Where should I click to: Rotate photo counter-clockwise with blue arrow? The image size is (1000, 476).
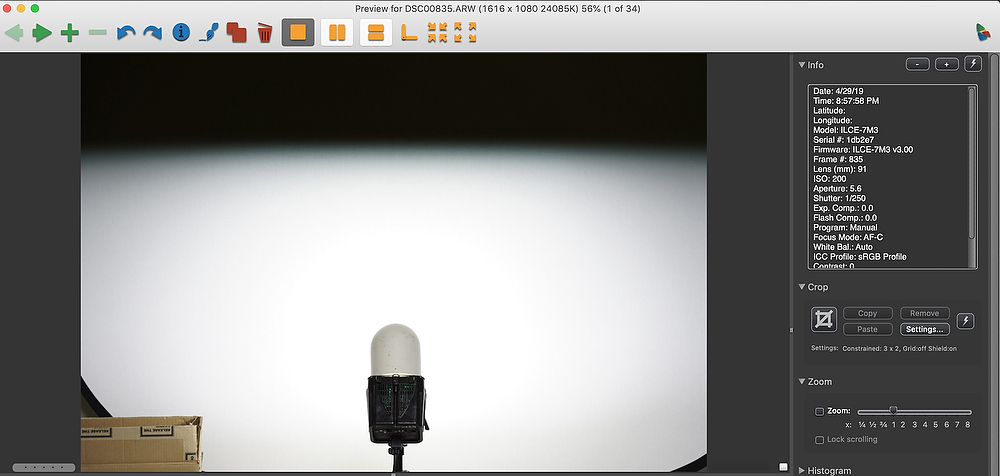[126, 33]
